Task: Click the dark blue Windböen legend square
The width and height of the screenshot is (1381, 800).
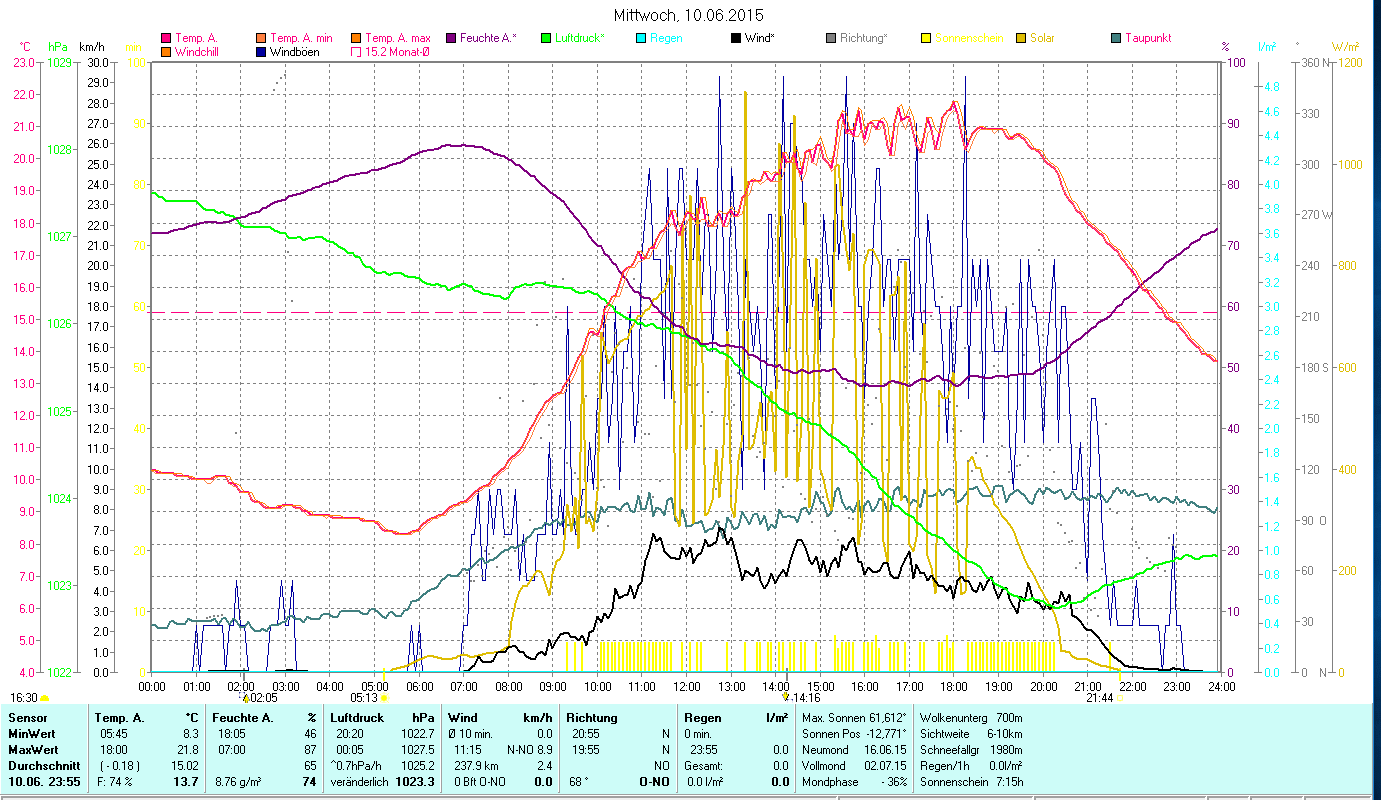Action: click(x=260, y=51)
